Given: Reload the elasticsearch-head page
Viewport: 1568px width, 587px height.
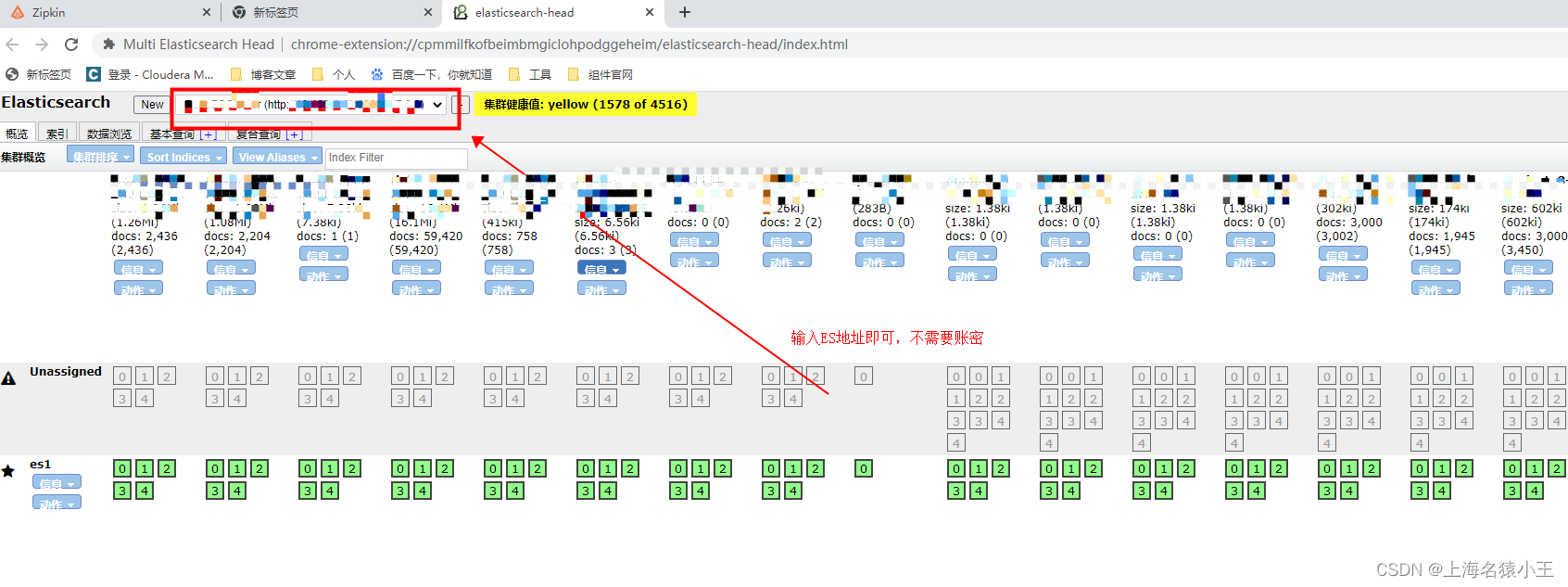Looking at the screenshot, I should [71, 45].
